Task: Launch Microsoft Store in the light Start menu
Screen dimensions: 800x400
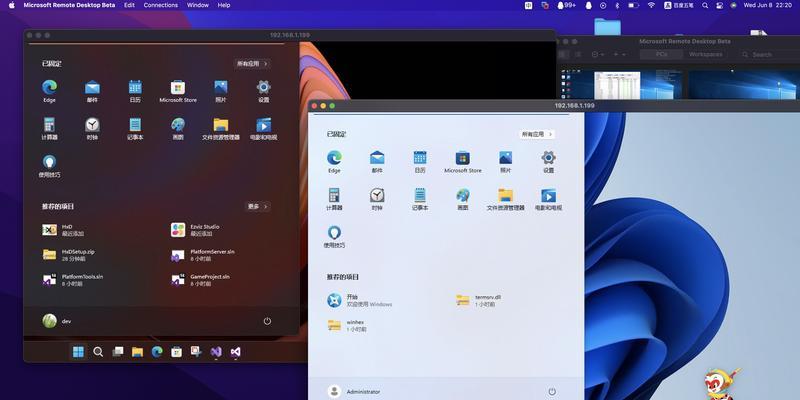Action: 463,162
